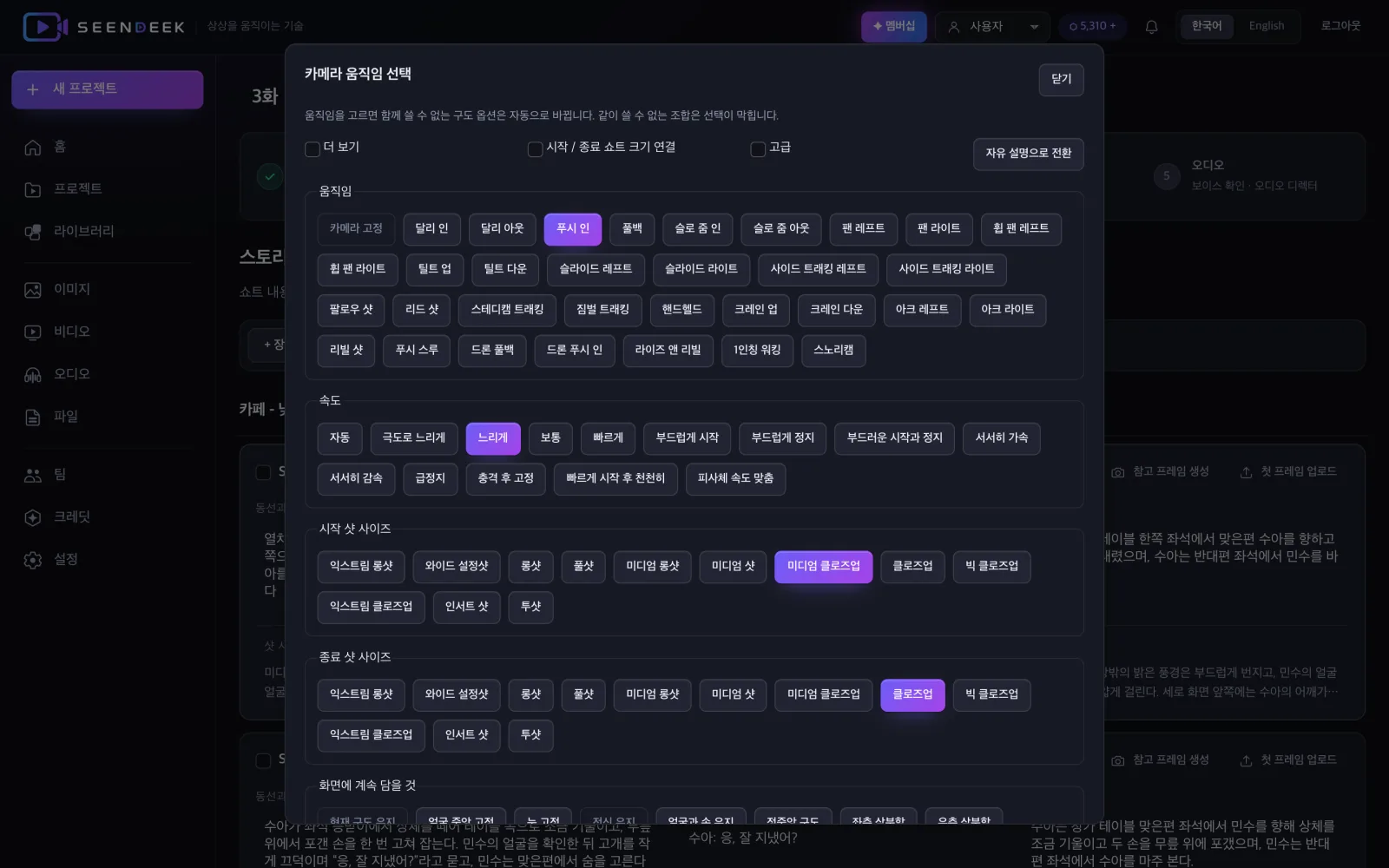Click the 로그아웃 link
This screenshot has height=868, width=1389.
(x=1340, y=26)
